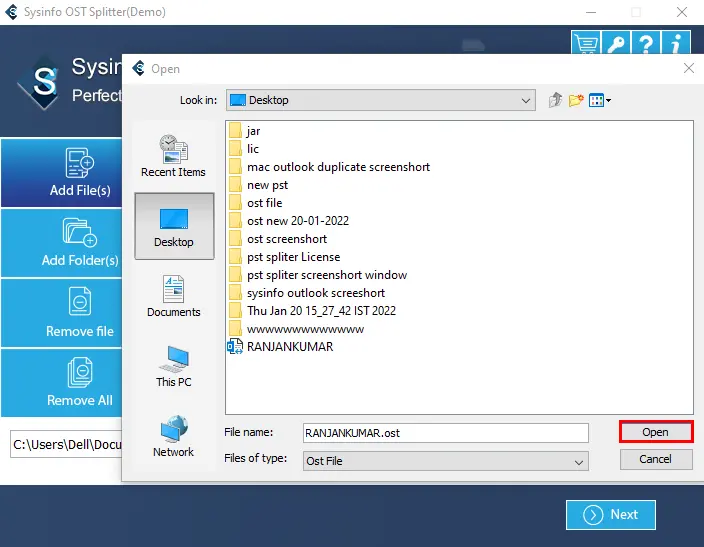
Task: Open the help question mark icon
Action: 646,43
